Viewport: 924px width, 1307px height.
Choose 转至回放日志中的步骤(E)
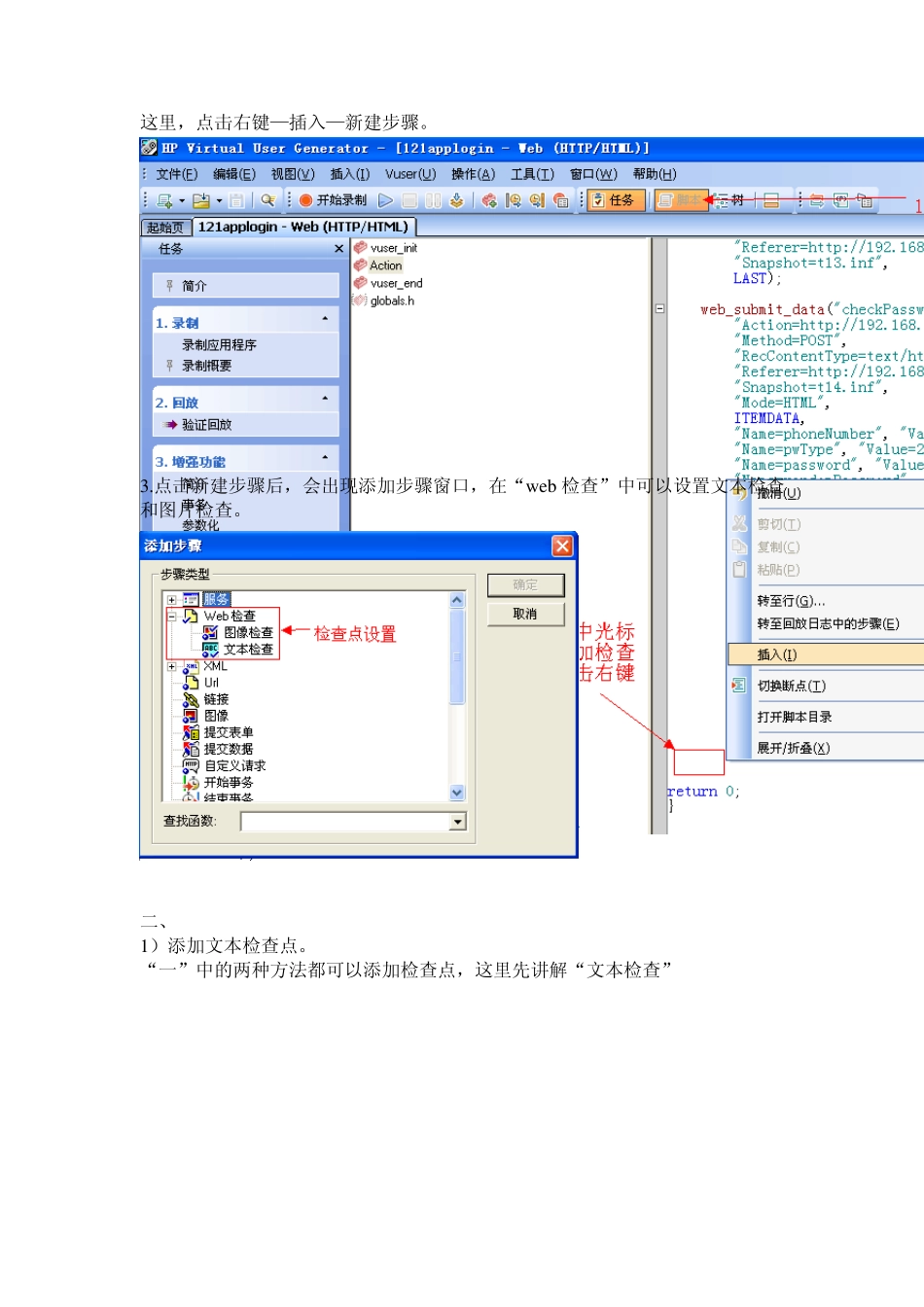[x=826, y=624]
